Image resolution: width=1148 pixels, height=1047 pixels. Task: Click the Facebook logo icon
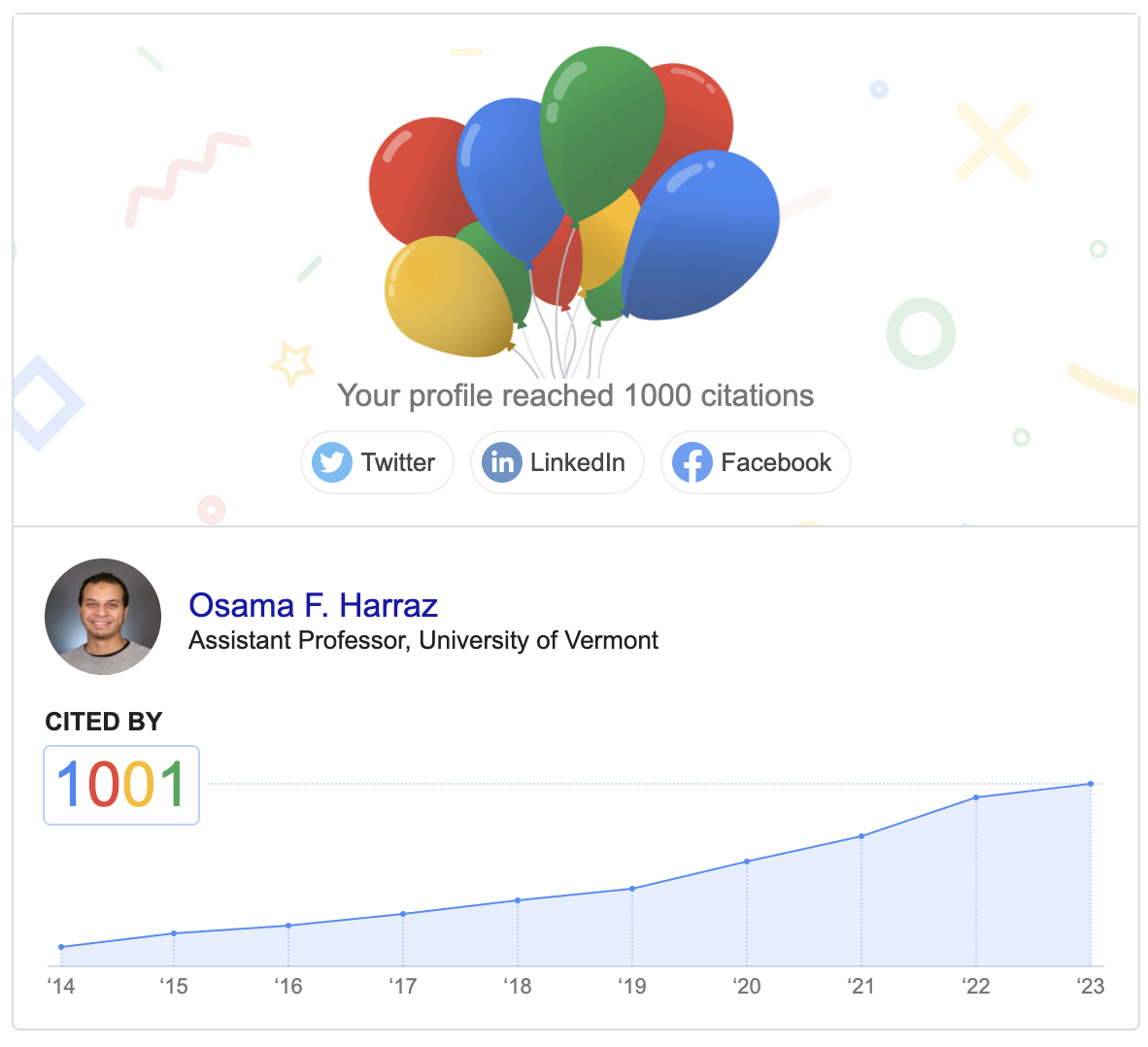[692, 462]
